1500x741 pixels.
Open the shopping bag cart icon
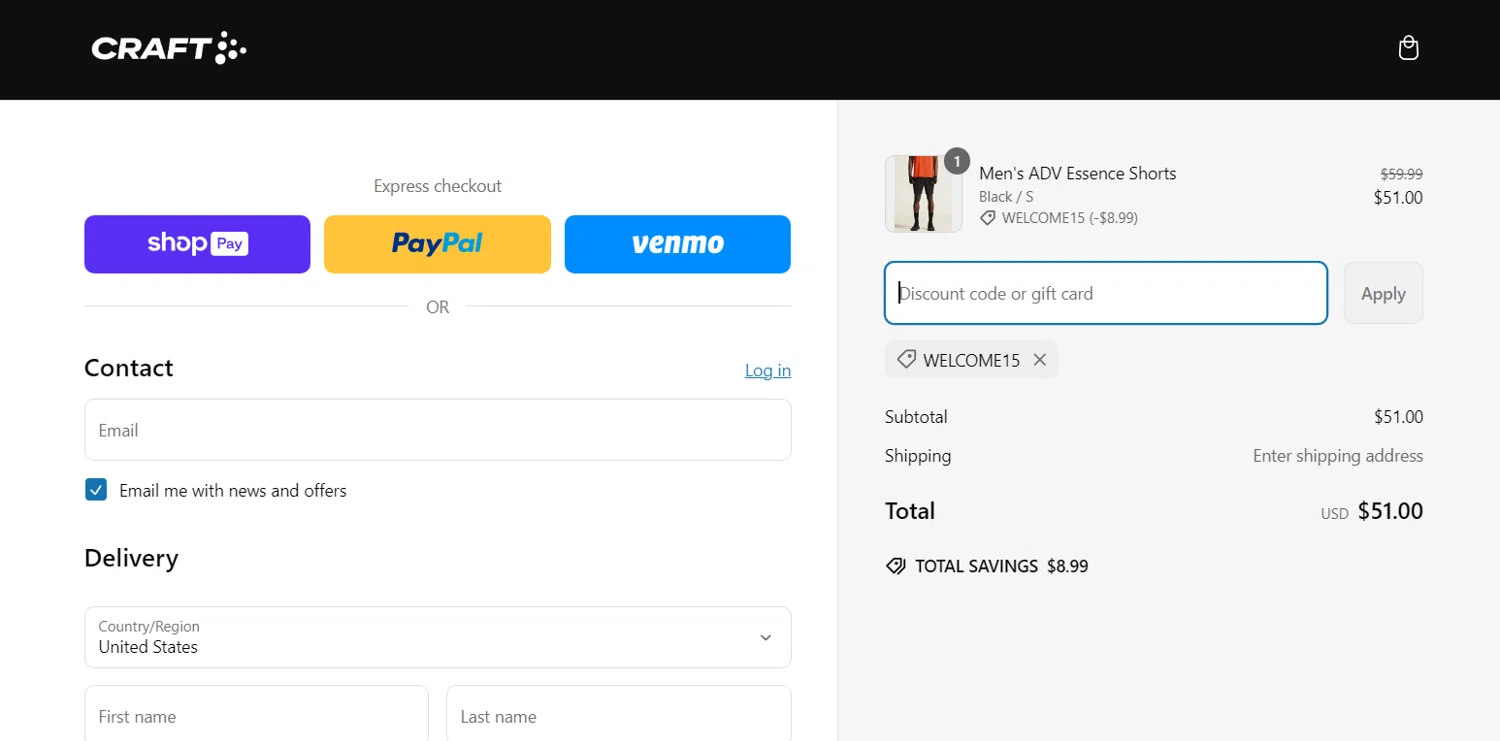[x=1408, y=48]
